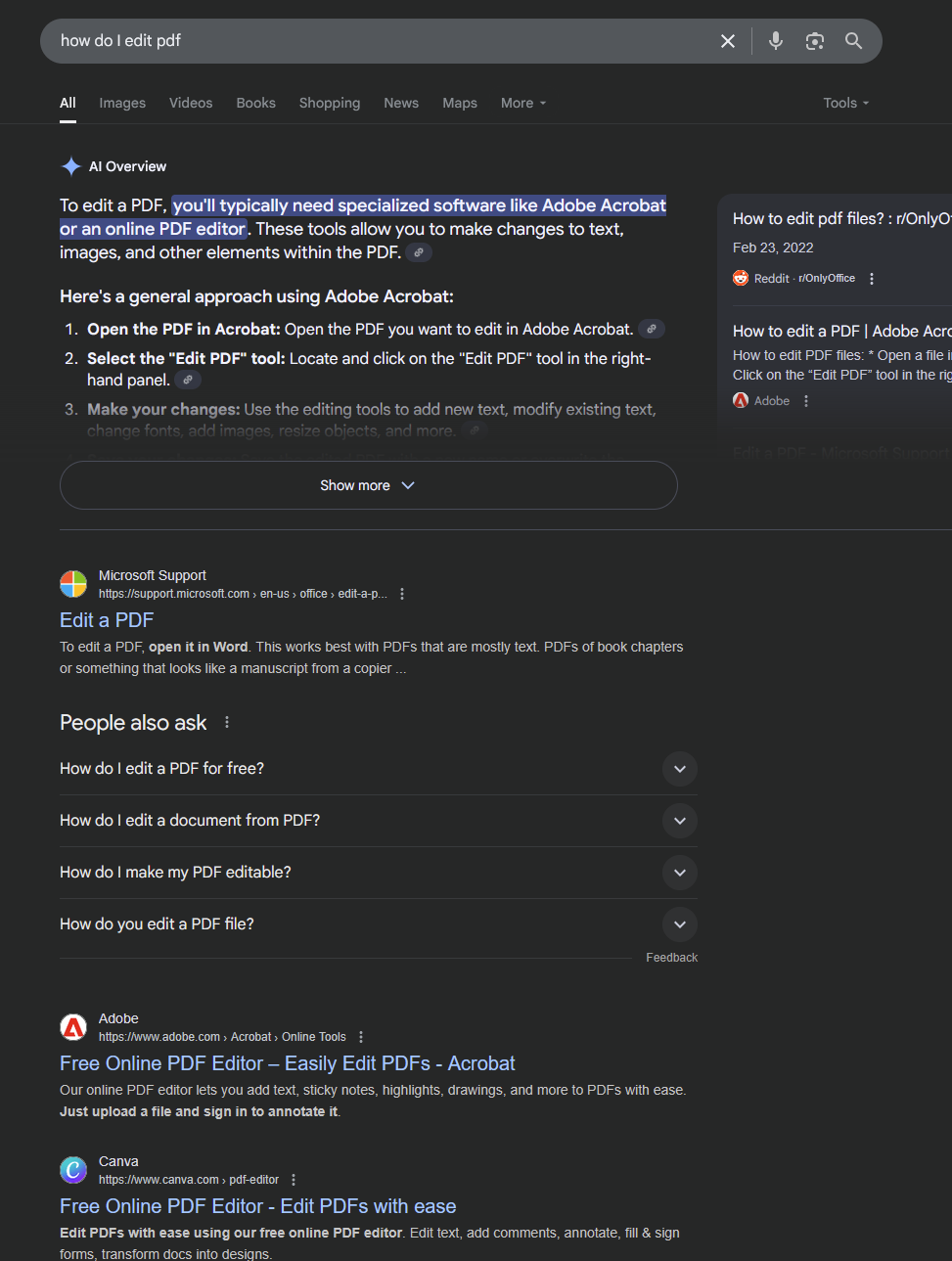This screenshot has width=952, height=1261.
Task: Open the More search filters dropdown
Action: point(523,103)
